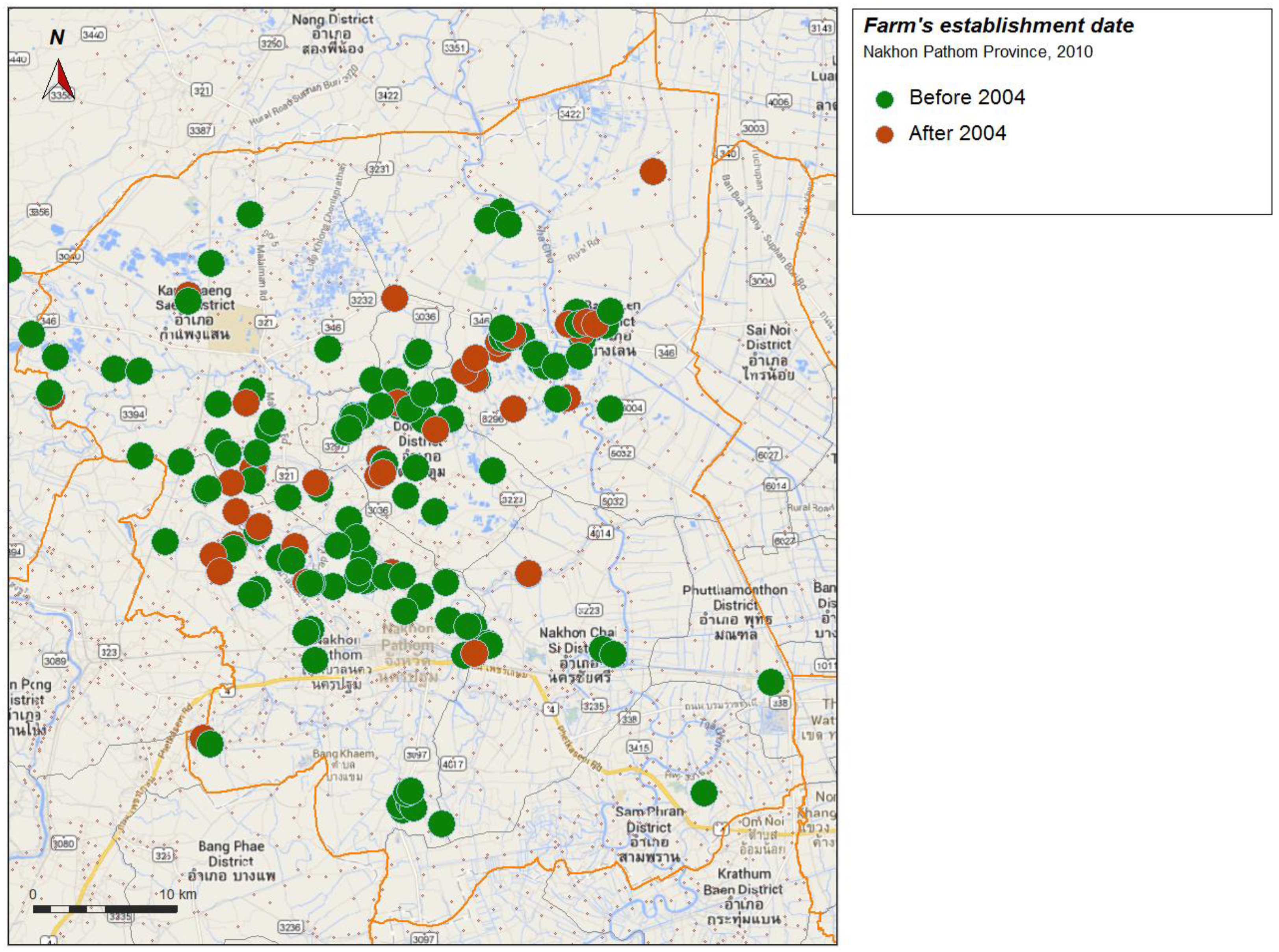Select the Farm's establishment date legend title
The height and width of the screenshot is (952, 1279).
(x=998, y=26)
